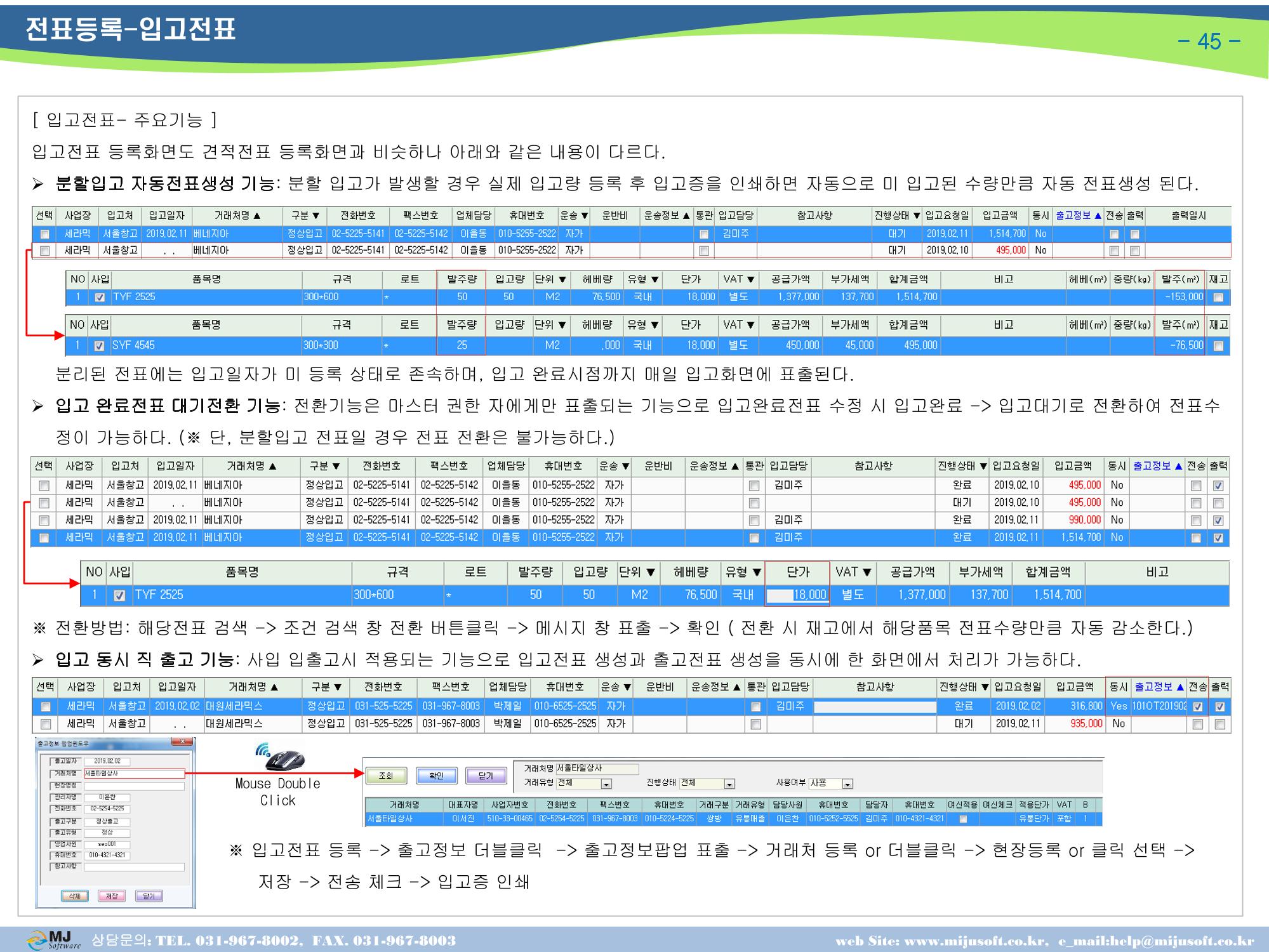This screenshot has height=952, width=1269.
Task: Click the 조회 button
Action: coord(386,776)
